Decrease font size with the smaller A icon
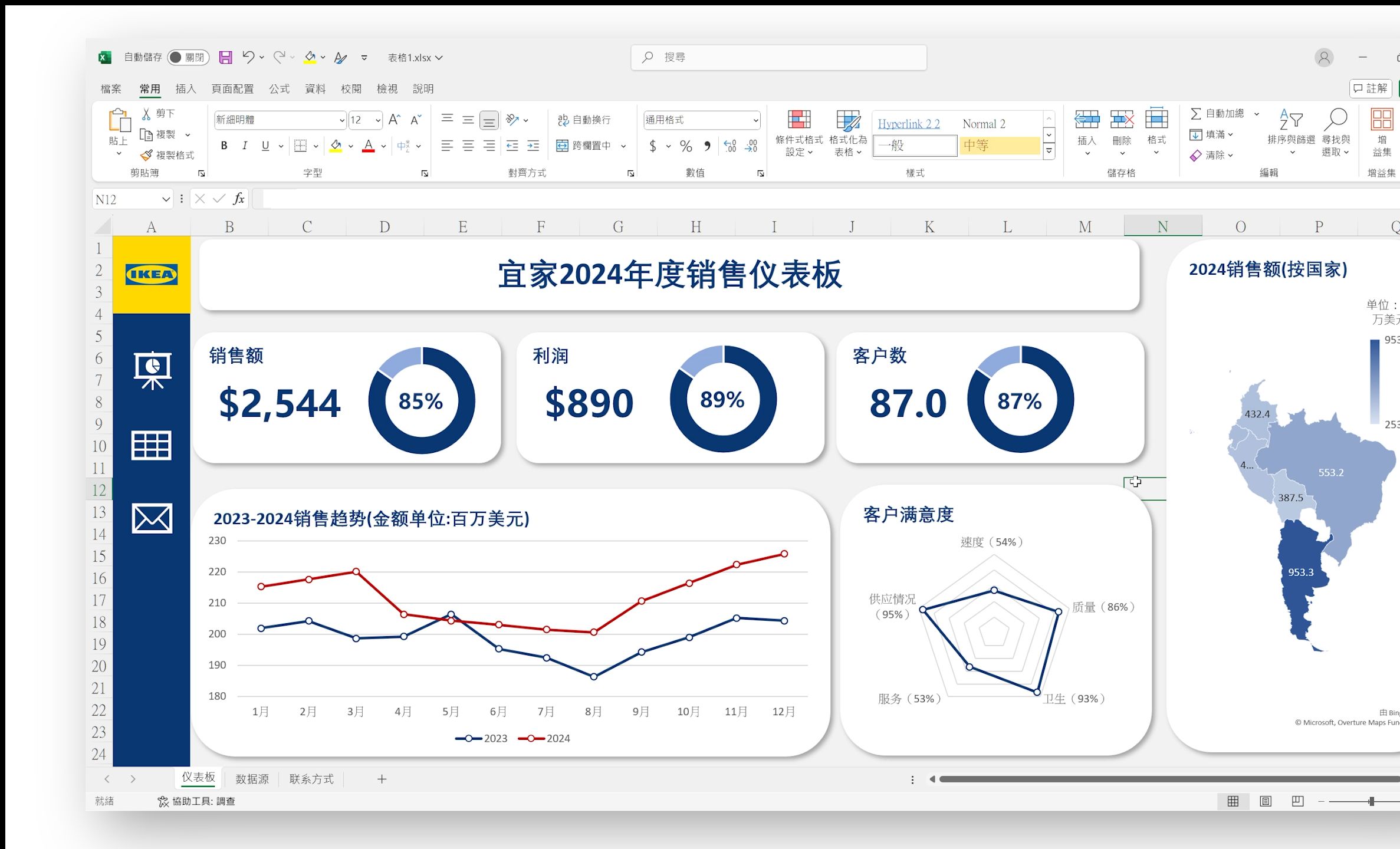 point(416,120)
